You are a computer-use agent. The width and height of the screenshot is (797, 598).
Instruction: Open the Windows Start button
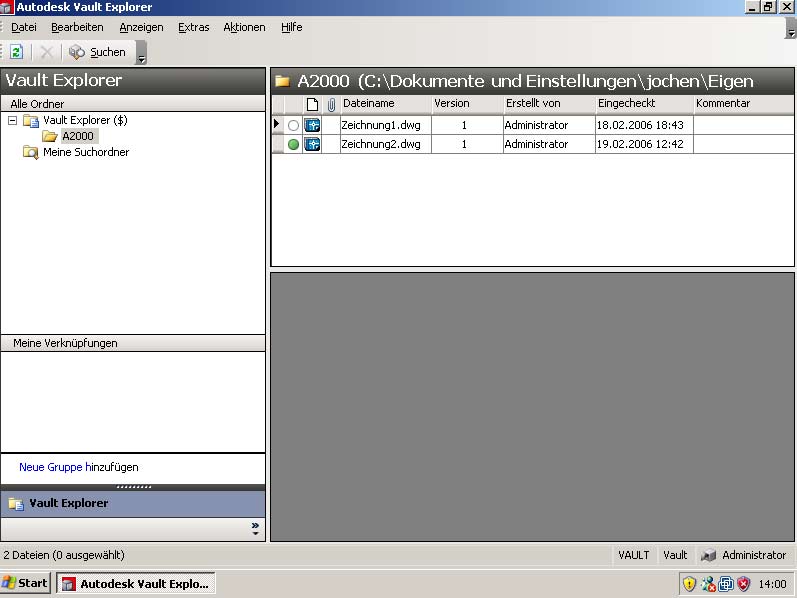(25, 583)
